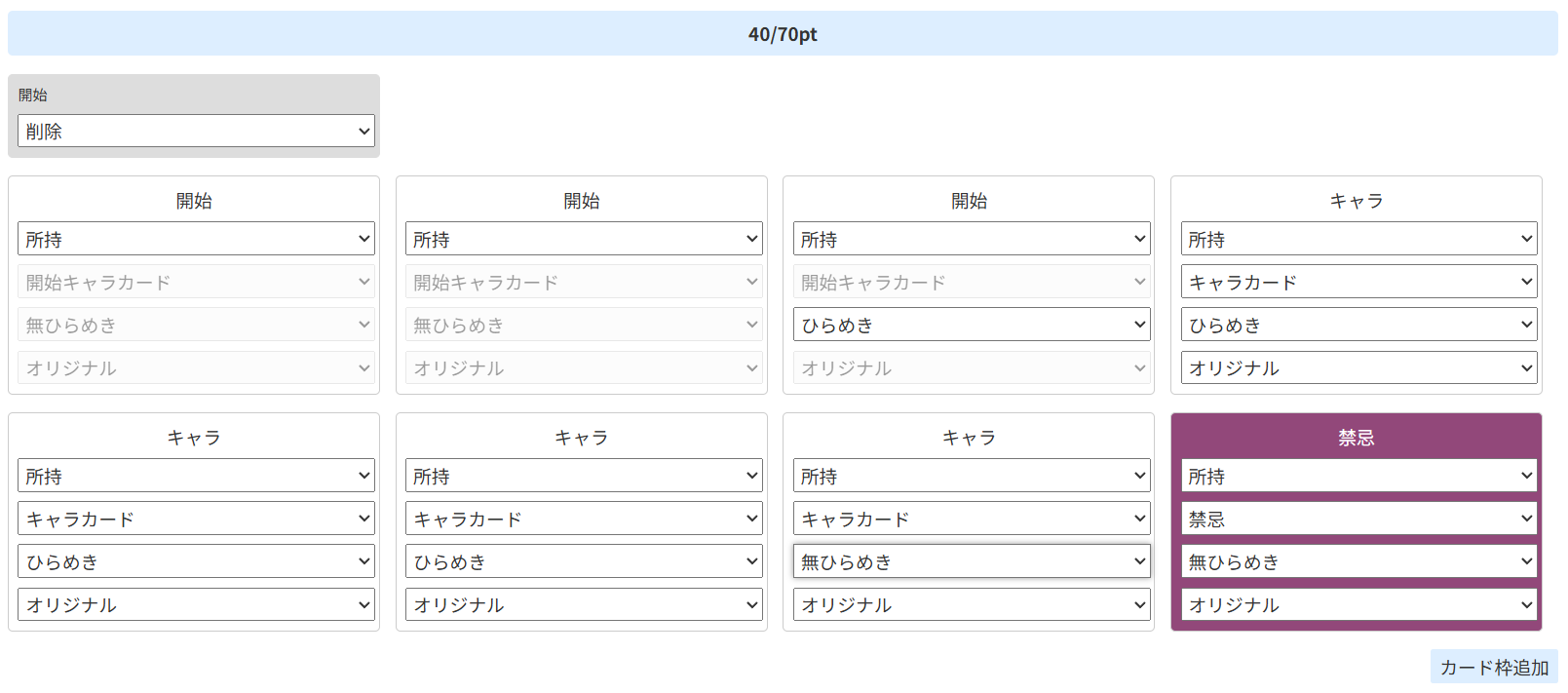Open オリジナル dropdown below the キャラ card's 無ひらめき
The image size is (1568, 693).
pyautogui.click(x=971, y=605)
